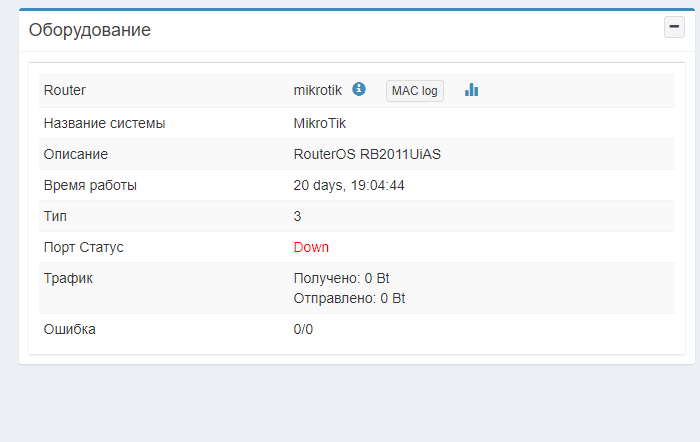The width and height of the screenshot is (700, 442).
Task: Click the Тип row label
Action: click(54, 216)
